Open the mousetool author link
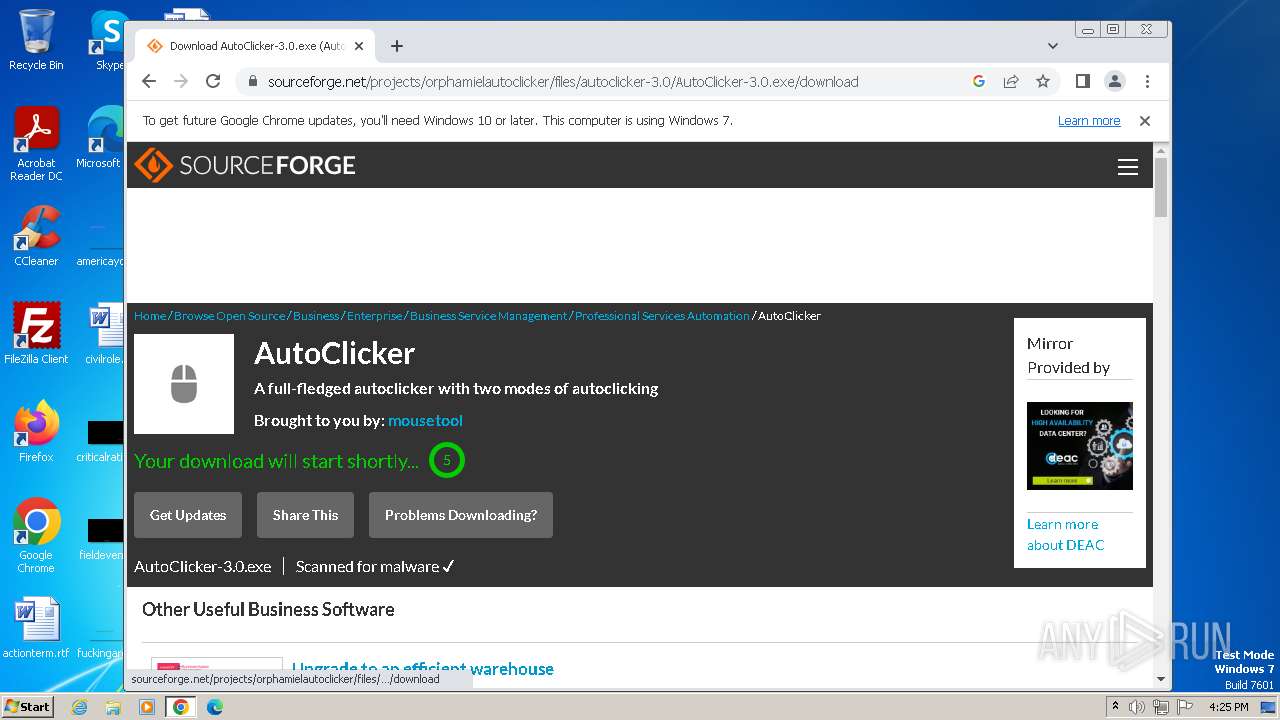 click(x=425, y=421)
